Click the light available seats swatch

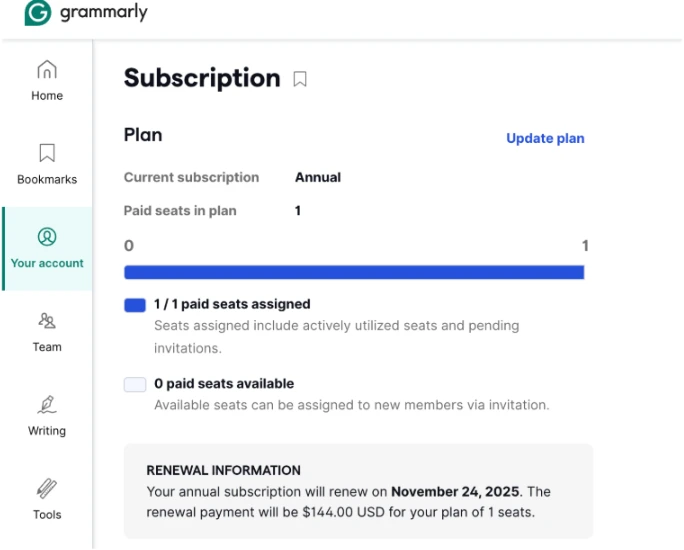135,385
